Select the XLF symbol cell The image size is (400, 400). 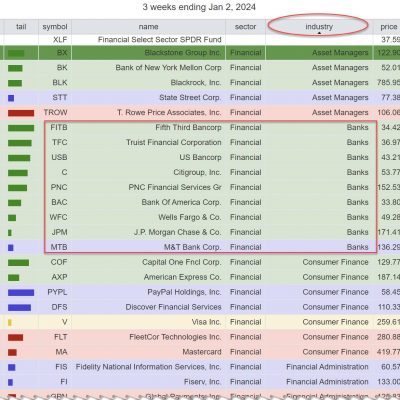60,40
